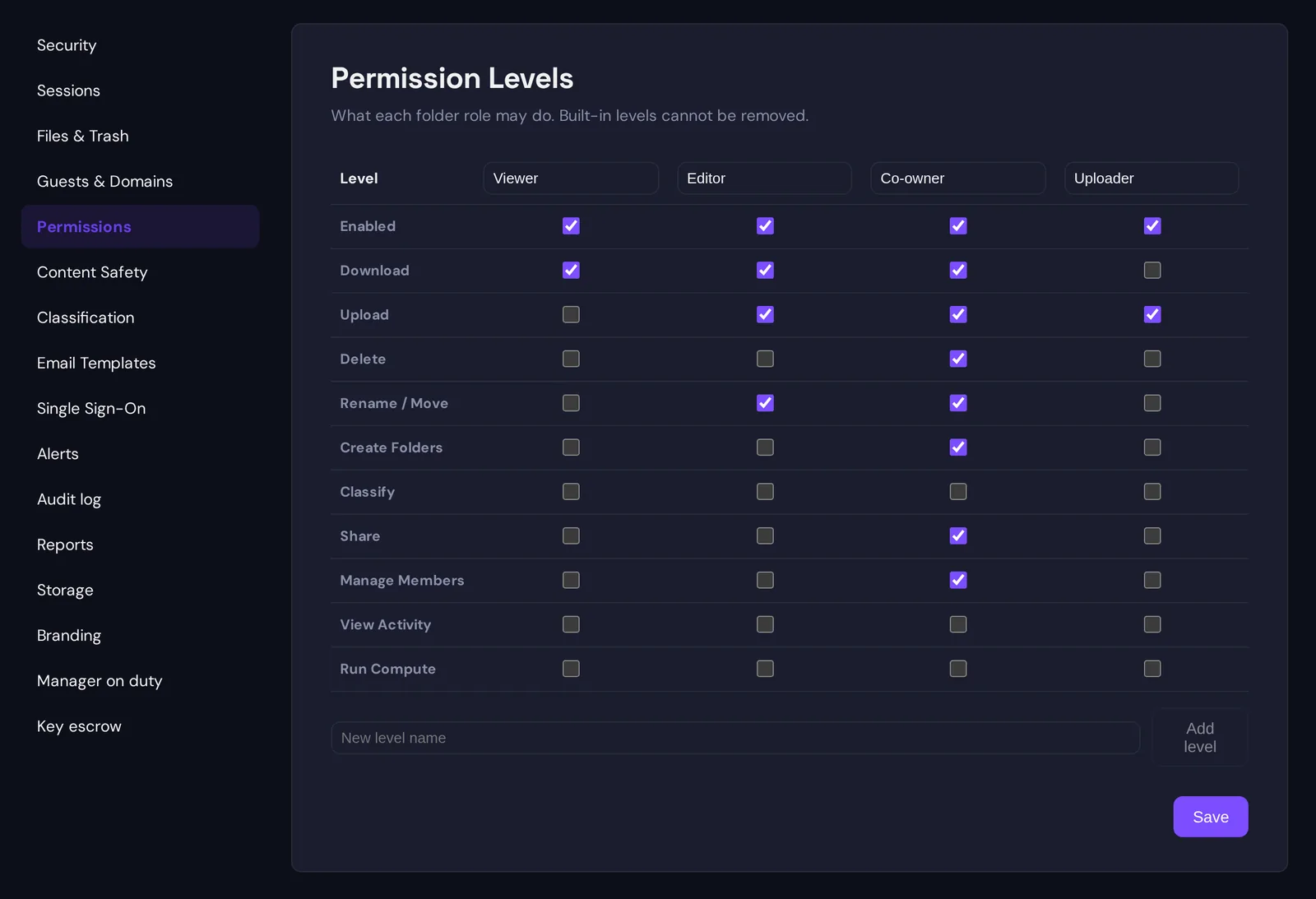Screen dimensions: 1316x899
Task: Enable Delete for Viewer
Action: tap(571, 359)
